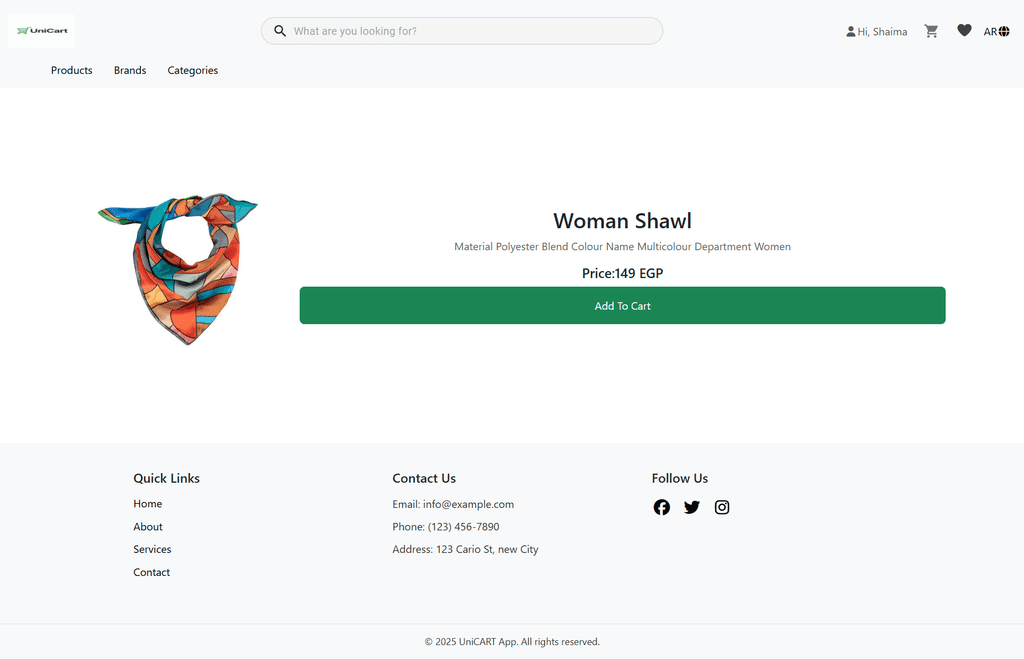This screenshot has height=659, width=1024.
Task: Click the info@example.com email text
Action: pos(467,505)
